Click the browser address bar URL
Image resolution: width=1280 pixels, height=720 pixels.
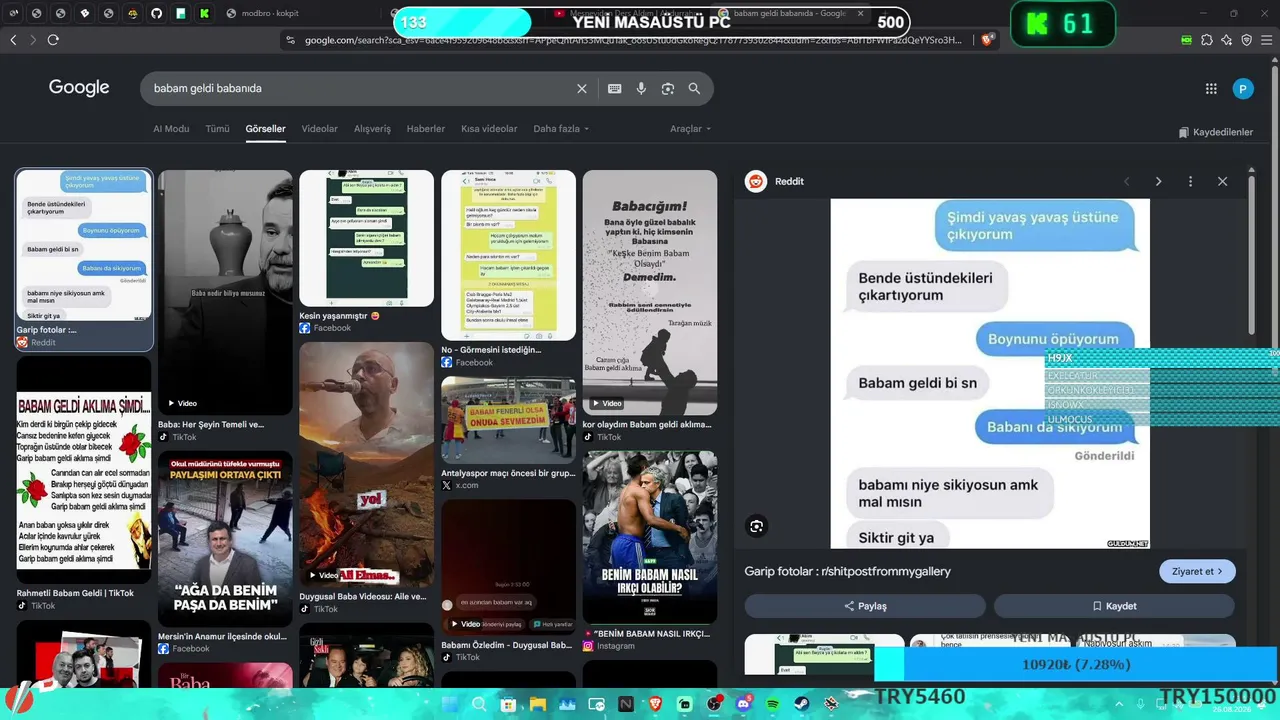click(633, 40)
